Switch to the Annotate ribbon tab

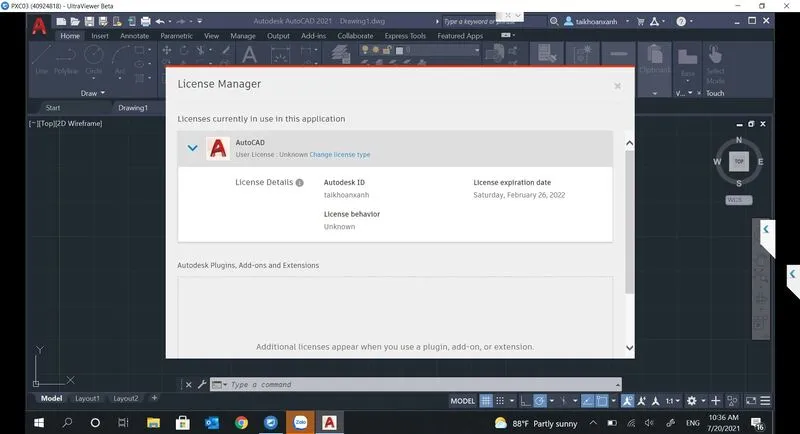[x=135, y=36]
